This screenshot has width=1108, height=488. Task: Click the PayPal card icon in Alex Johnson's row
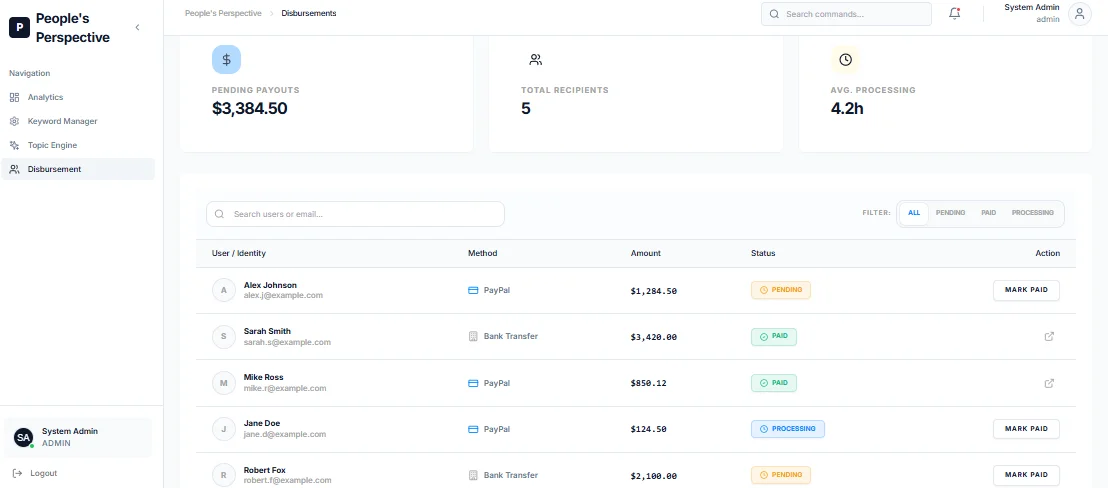pos(473,290)
